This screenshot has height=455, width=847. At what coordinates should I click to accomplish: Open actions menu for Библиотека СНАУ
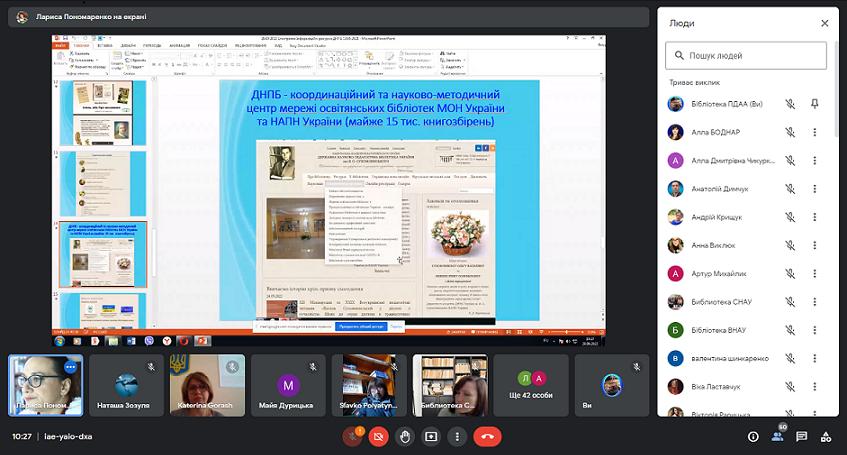815,302
